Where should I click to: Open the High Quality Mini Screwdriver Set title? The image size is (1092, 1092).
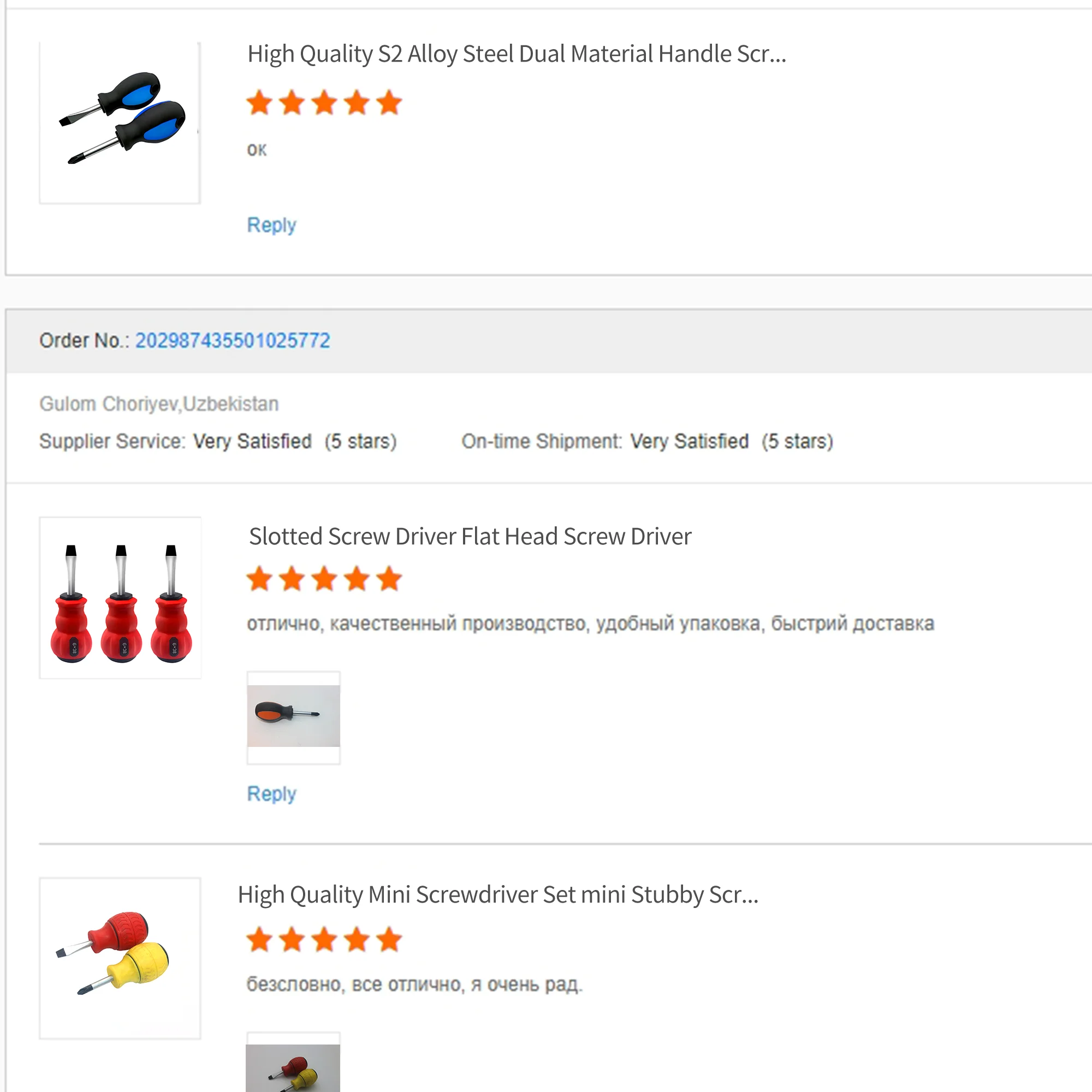pos(497,895)
